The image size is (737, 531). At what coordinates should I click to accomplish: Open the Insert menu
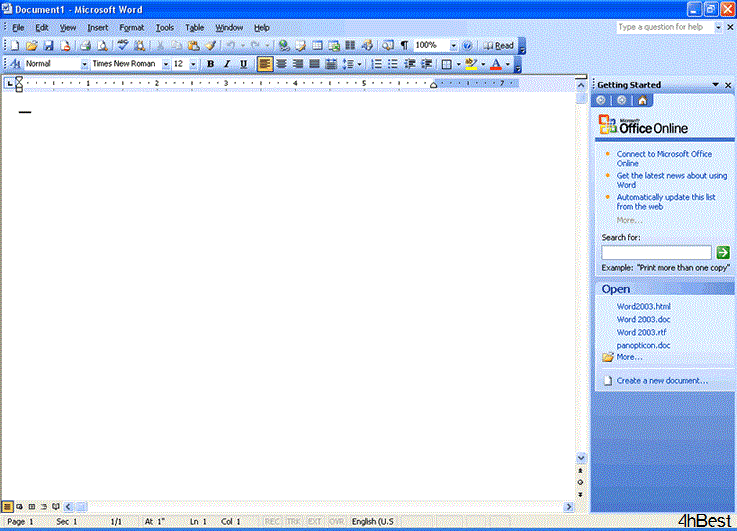pos(98,28)
